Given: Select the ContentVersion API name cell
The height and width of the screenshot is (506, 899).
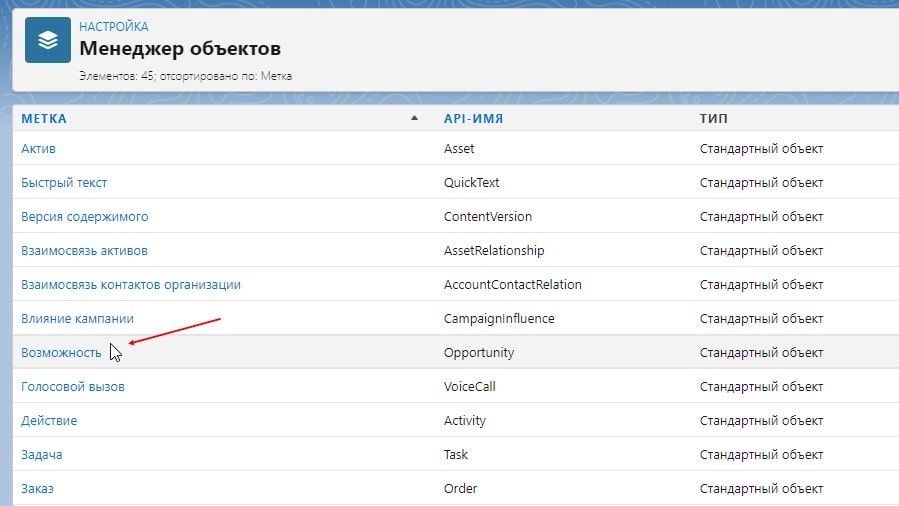Looking at the screenshot, I should click(488, 217).
